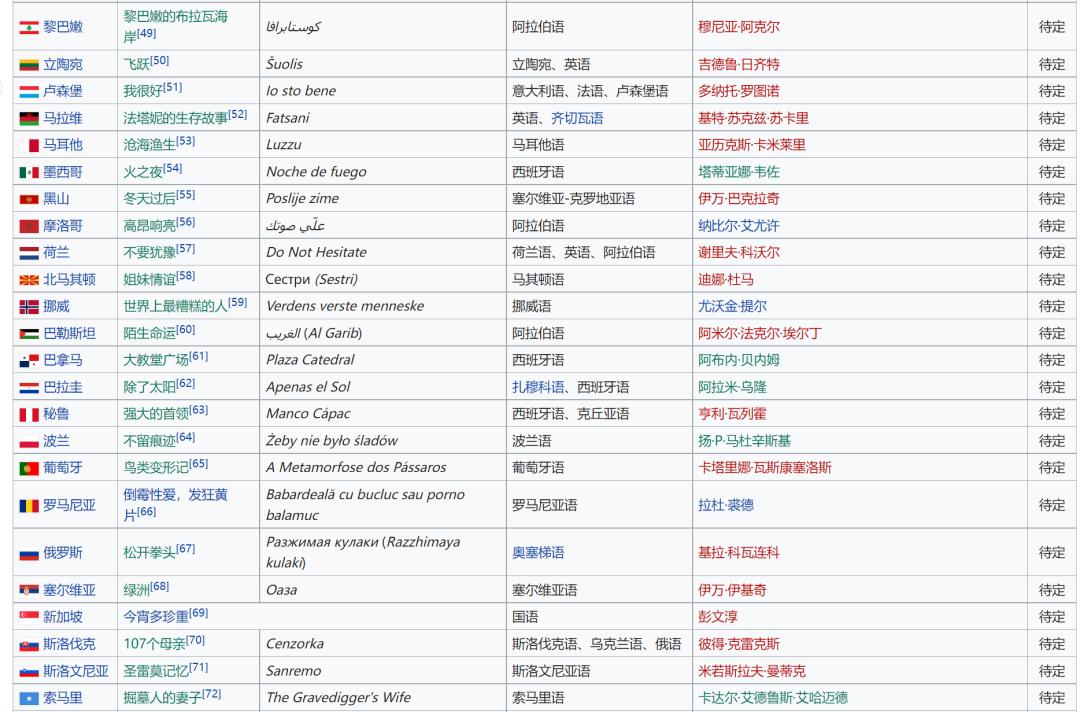Image resolution: width=1080 pixels, height=712 pixels.
Task: Click the Serbia flag icon
Action: click(29, 590)
